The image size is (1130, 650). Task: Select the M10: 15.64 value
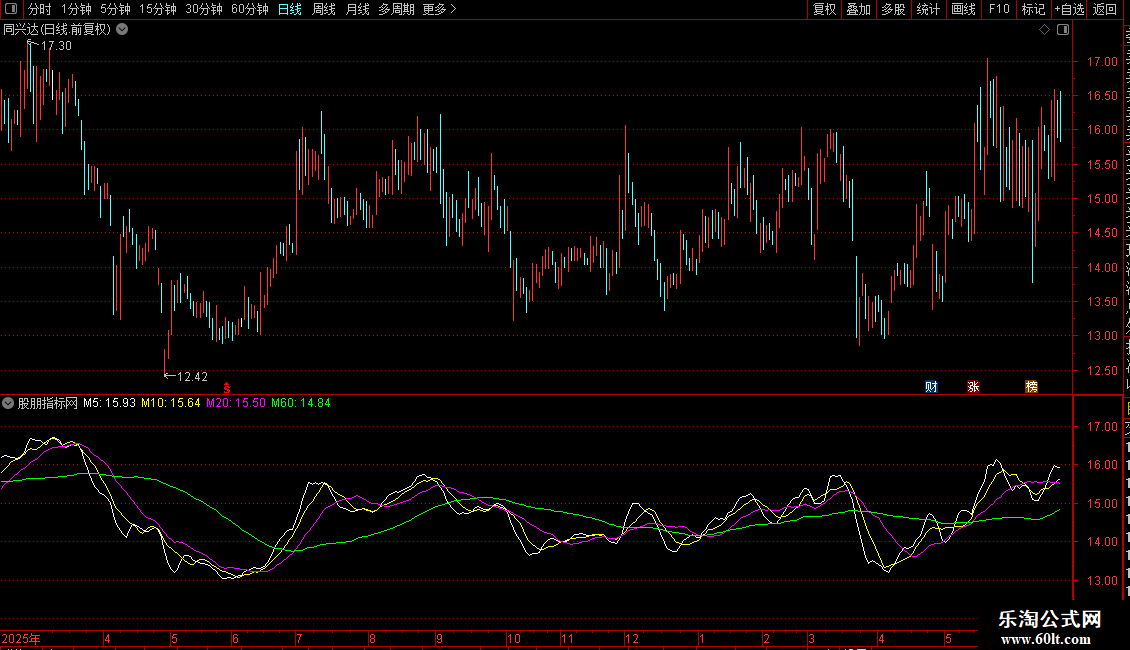(171, 404)
